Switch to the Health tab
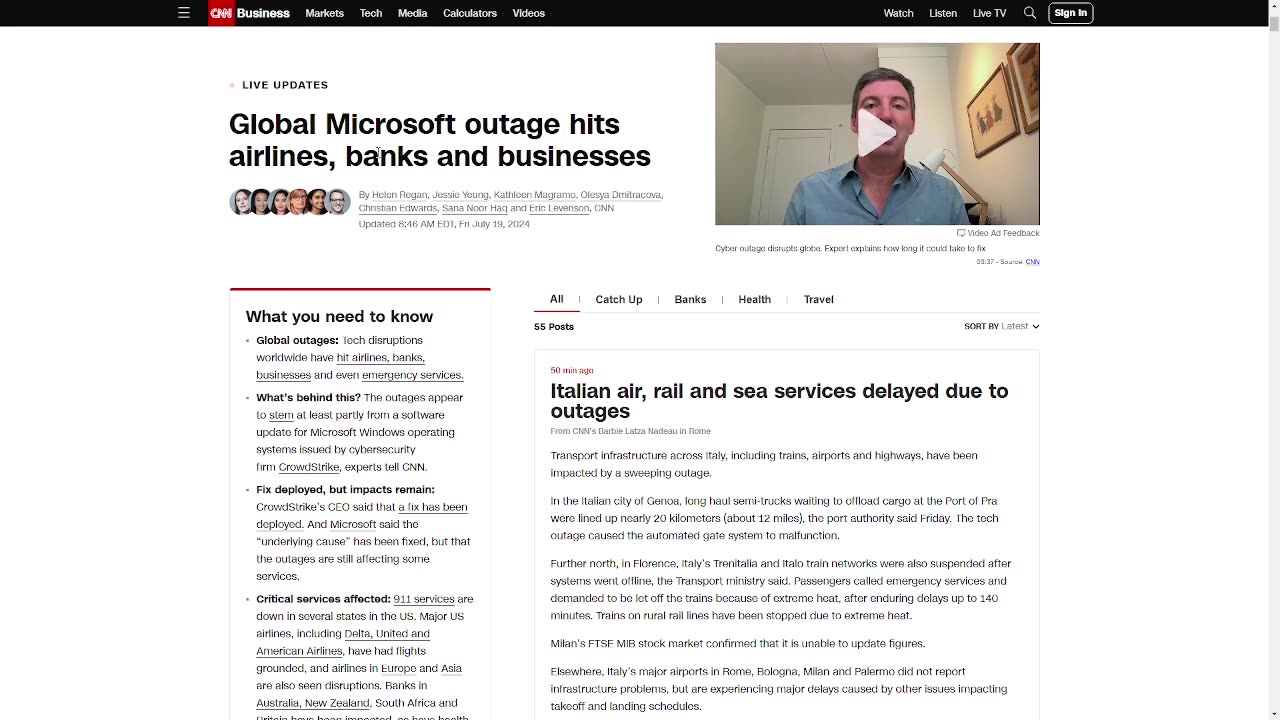1280x720 pixels. click(x=754, y=299)
